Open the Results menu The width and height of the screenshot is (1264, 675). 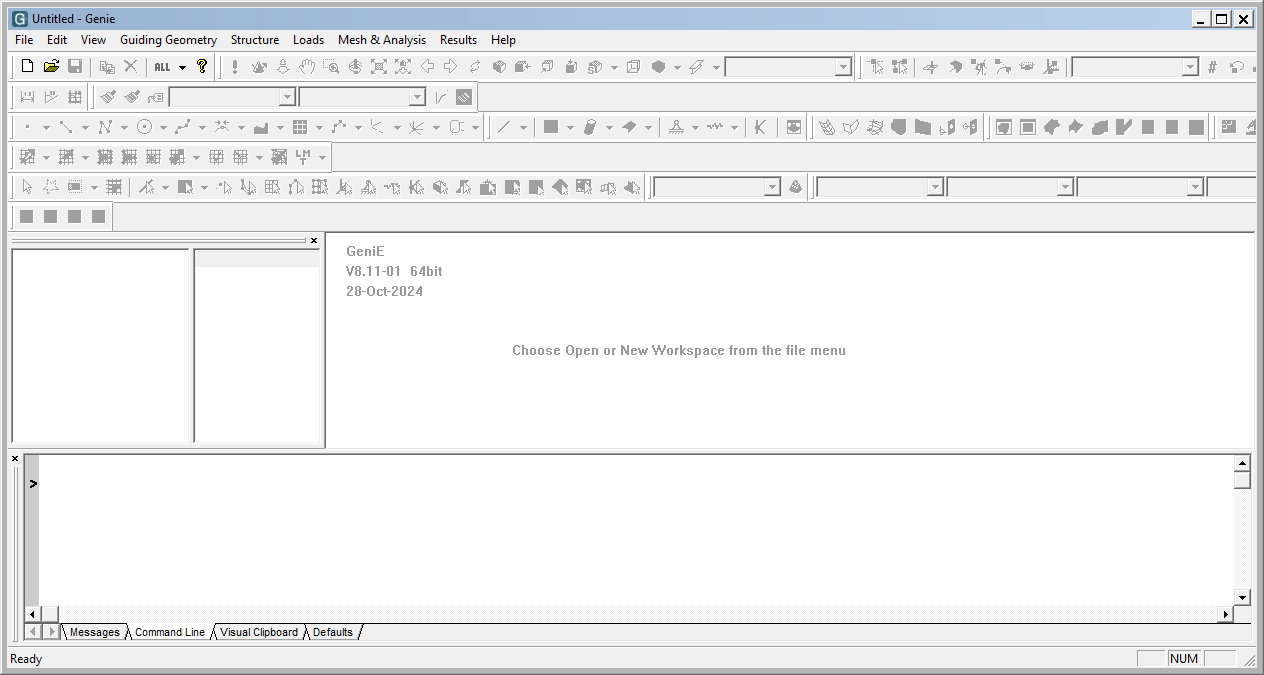coord(458,40)
